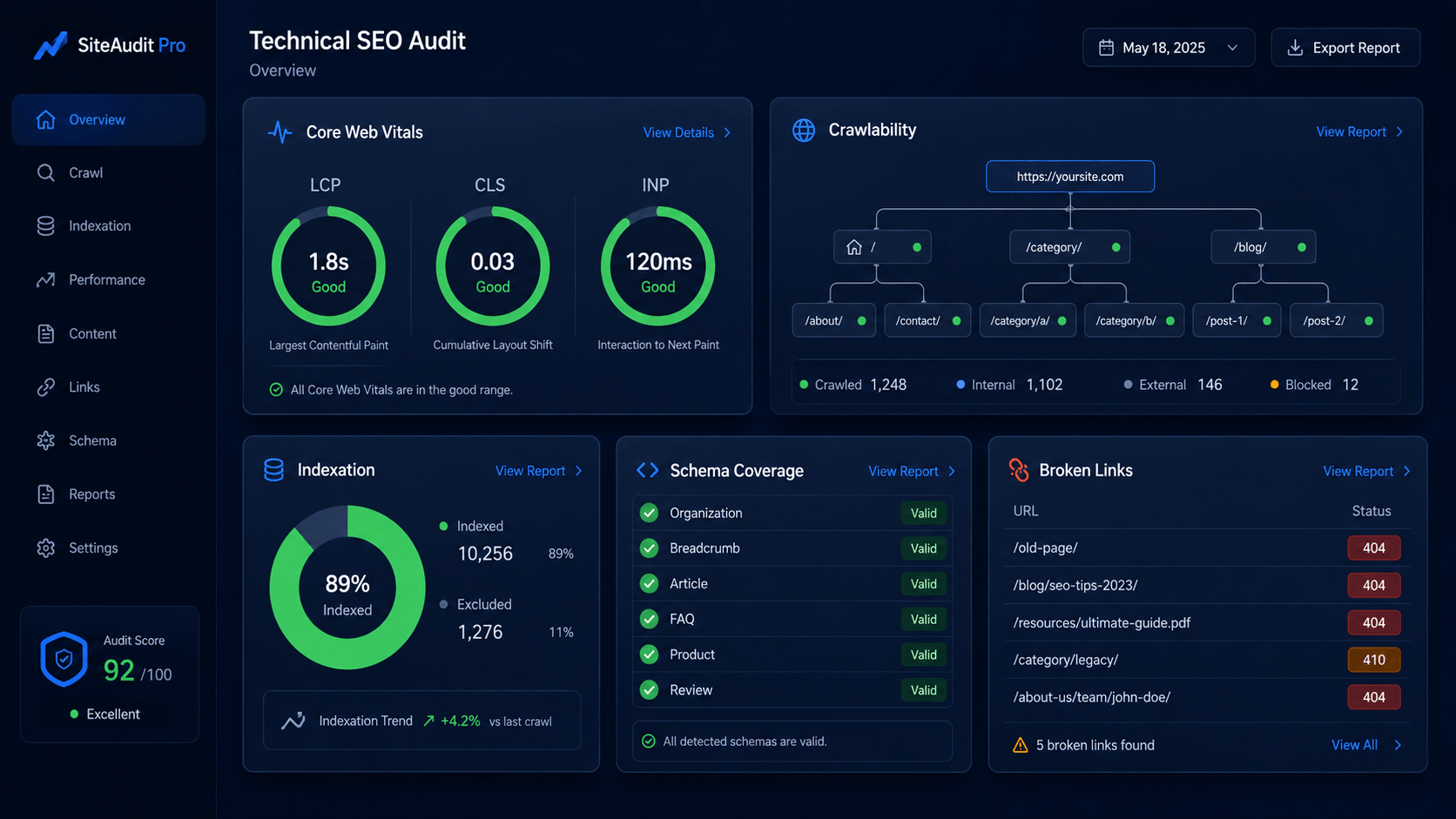Click the green arrow next to +4.2%
This screenshot has height=819, width=1456.
[x=428, y=721]
